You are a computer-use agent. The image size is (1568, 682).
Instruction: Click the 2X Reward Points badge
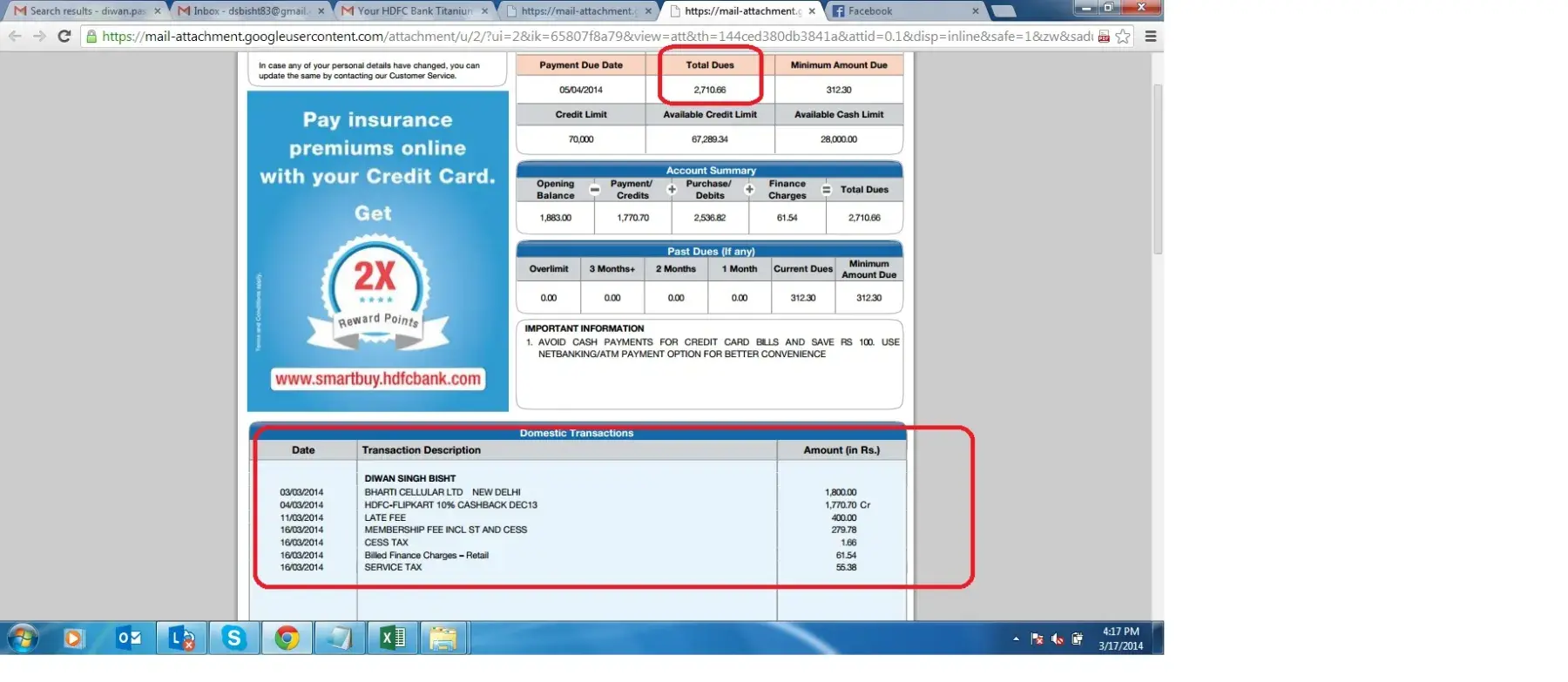pos(377,293)
